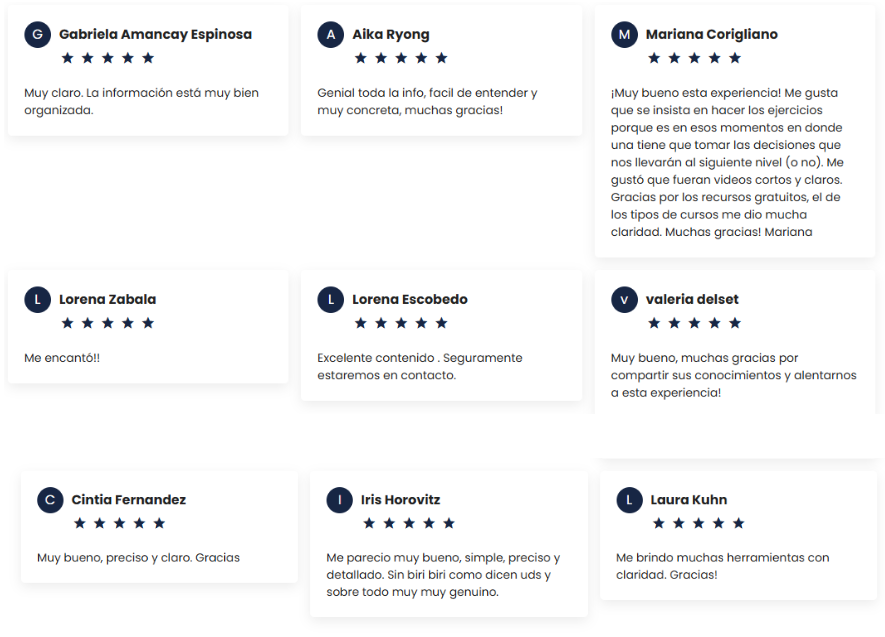885x637 pixels.
Task: Select the reviewer name Laura Kuhn
Action: pos(688,500)
